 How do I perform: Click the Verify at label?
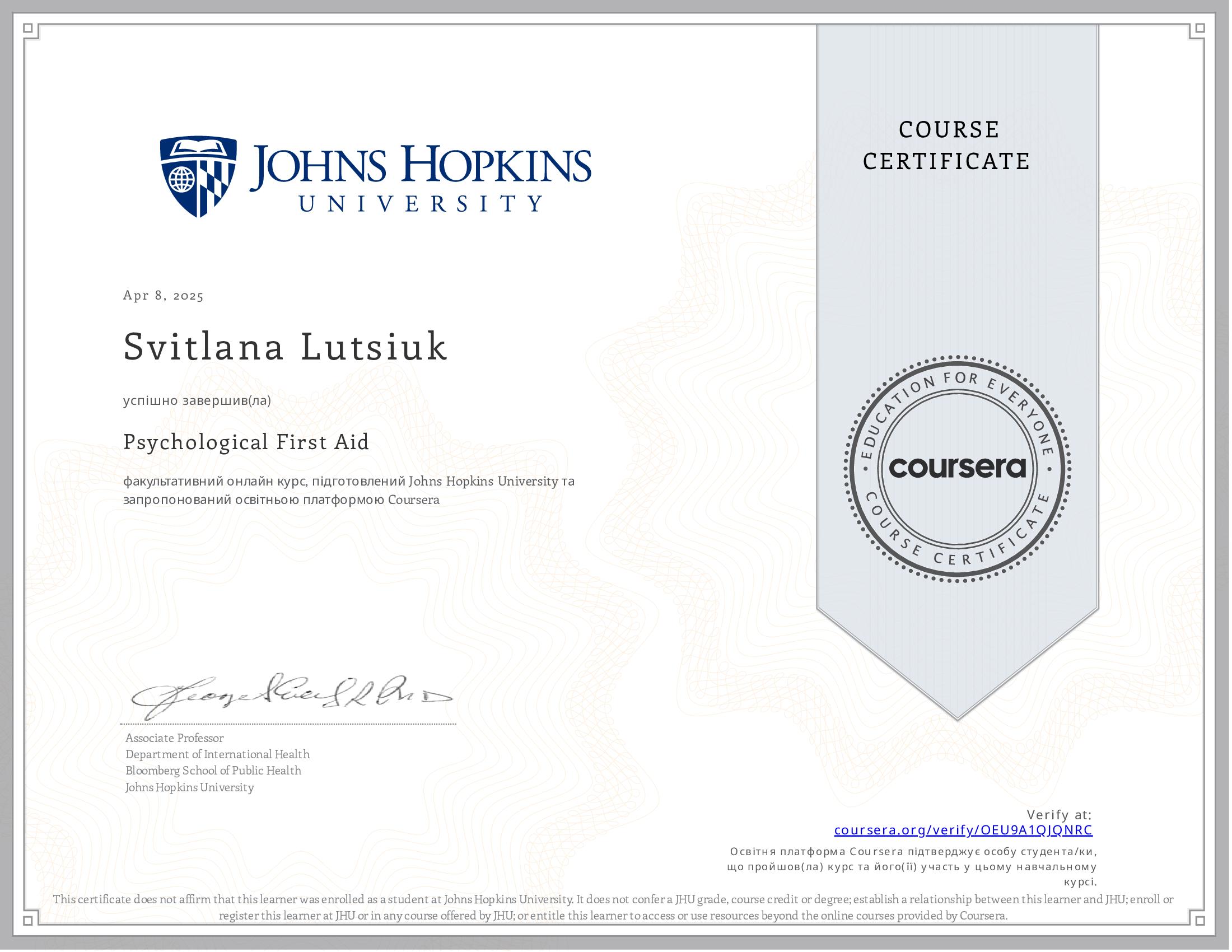[x=1059, y=814]
